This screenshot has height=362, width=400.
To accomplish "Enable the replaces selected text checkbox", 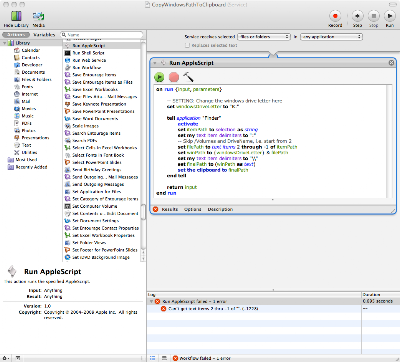I will tap(187, 45).
